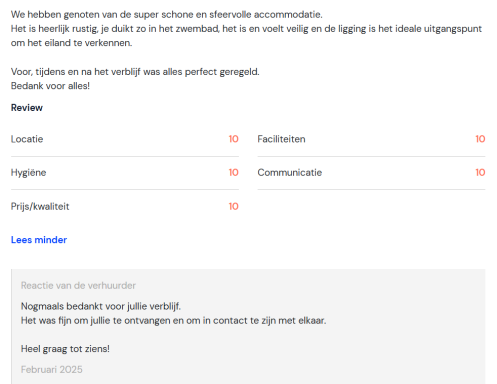The image size is (497, 384).
Task: Select the Locatie rating row
Action: tap(125, 139)
